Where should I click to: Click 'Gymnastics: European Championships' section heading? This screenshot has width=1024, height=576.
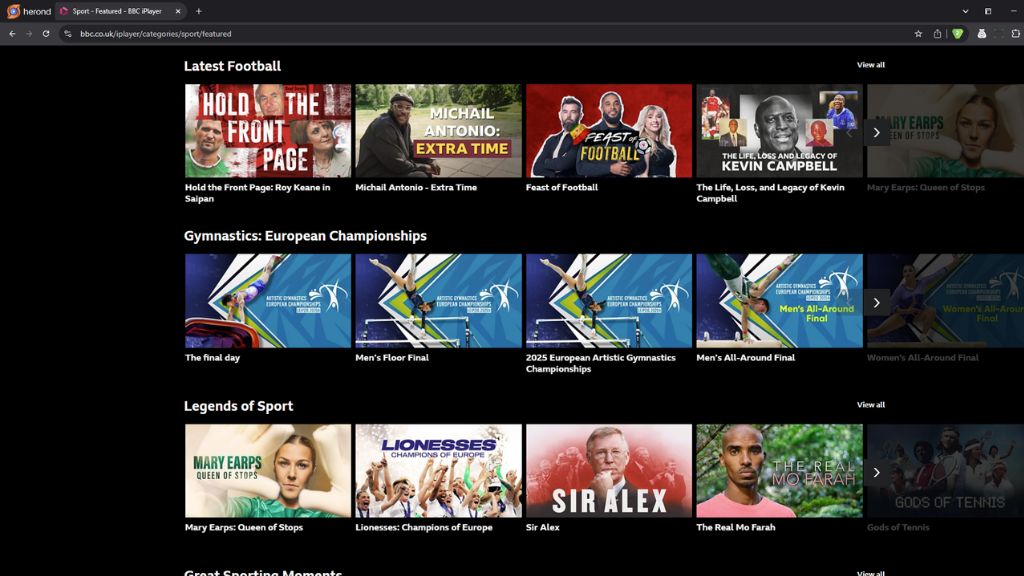point(305,236)
